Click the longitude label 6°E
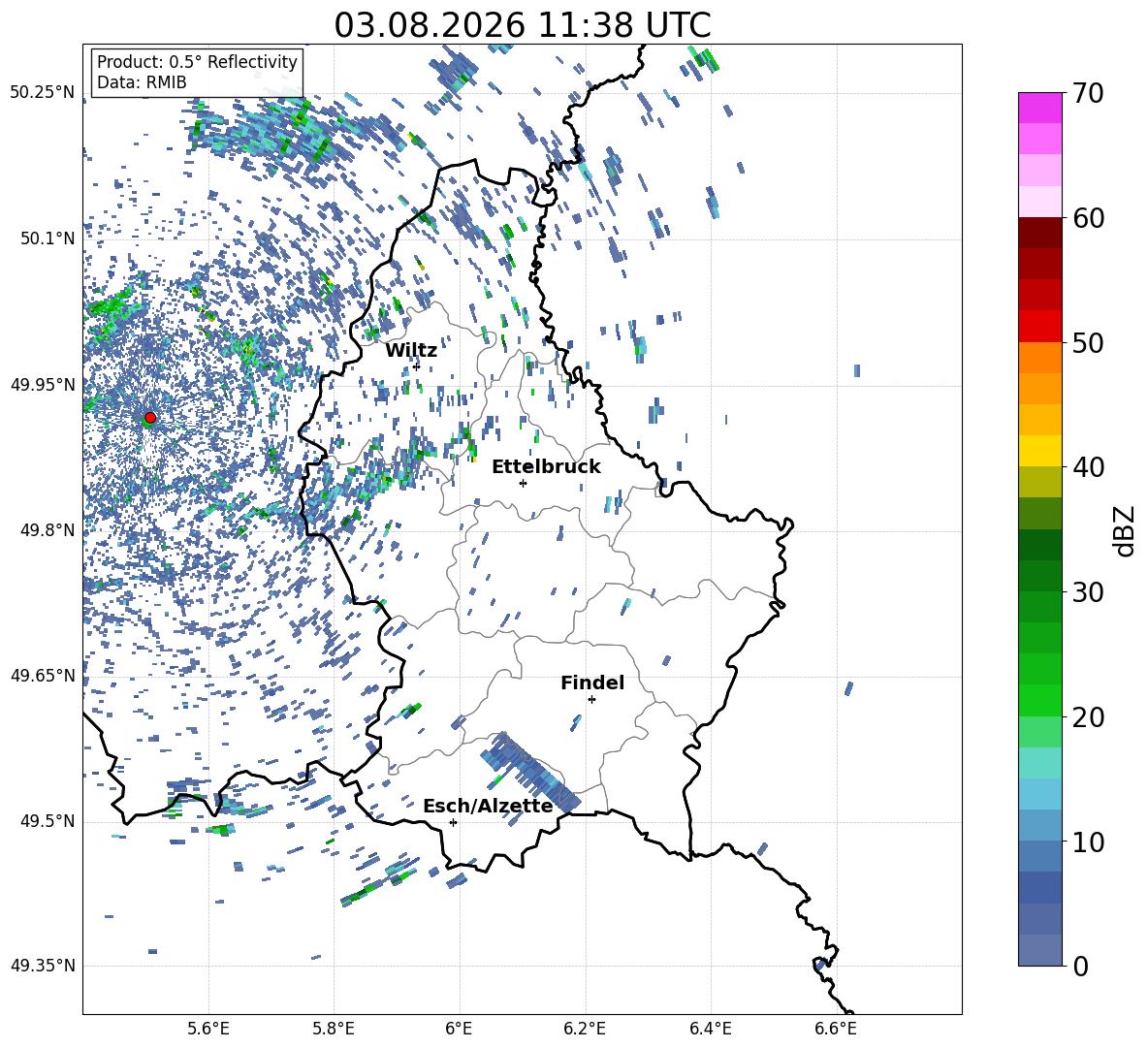This screenshot has width=1148, height=1048. point(459,1029)
